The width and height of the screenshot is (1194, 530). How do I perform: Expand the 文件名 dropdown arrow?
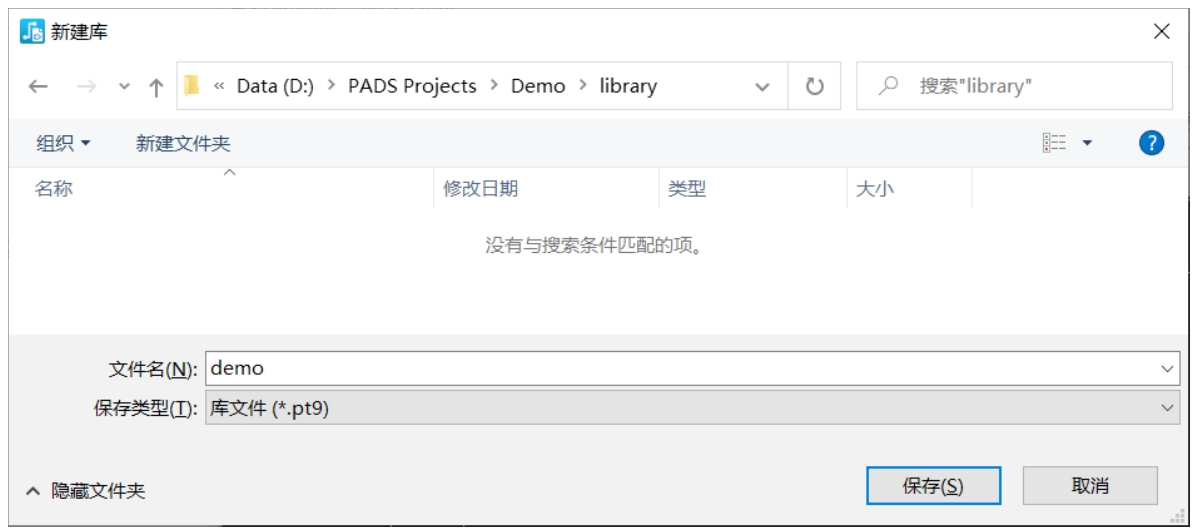click(x=1168, y=369)
